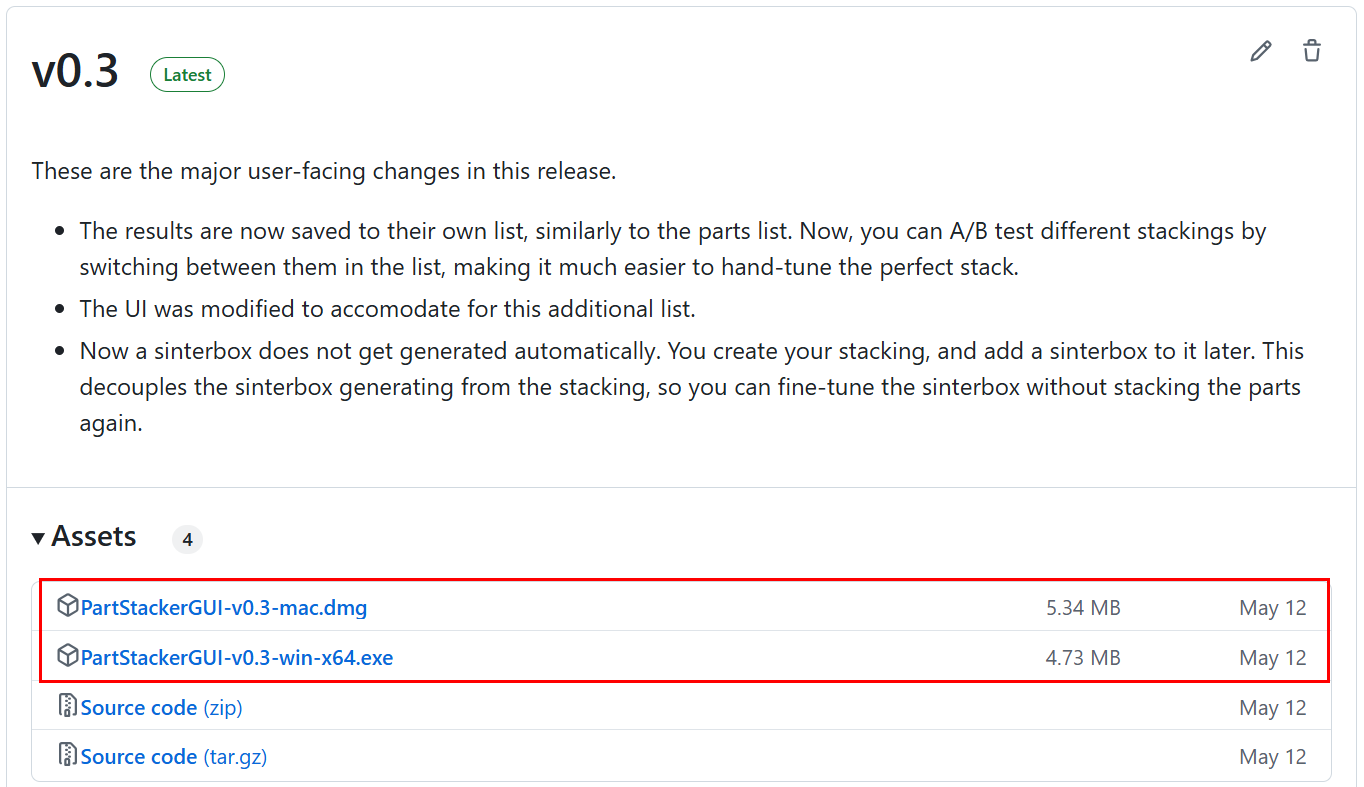The image size is (1364, 787).
Task: Click the pencil icon to edit release
Action: (x=1261, y=51)
